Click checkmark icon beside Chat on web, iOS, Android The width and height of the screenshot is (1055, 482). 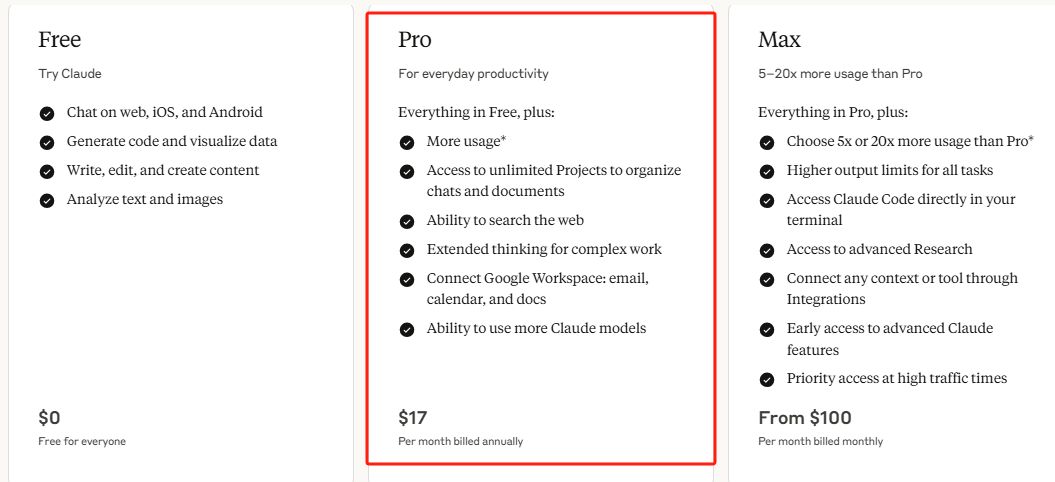(46, 114)
